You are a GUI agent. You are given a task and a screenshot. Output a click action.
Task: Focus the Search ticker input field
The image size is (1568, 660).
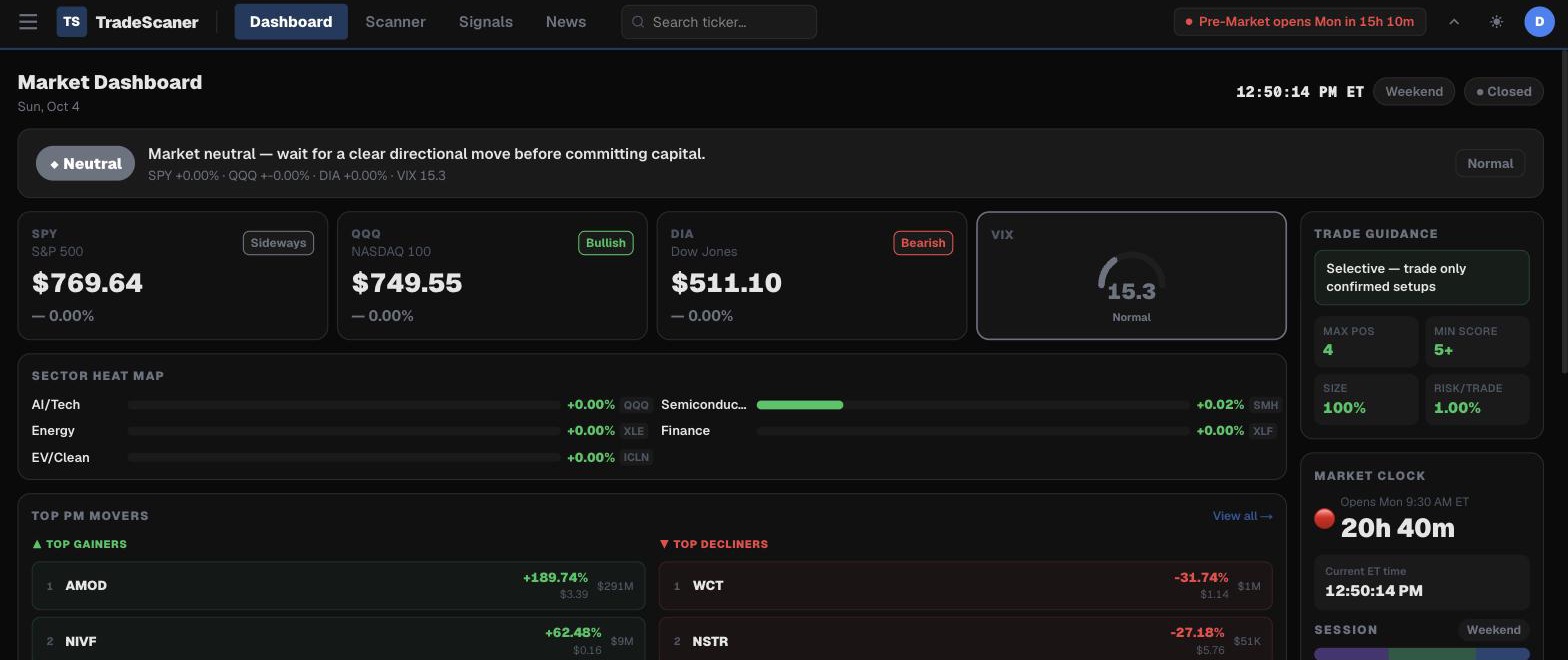click(719, 22)
